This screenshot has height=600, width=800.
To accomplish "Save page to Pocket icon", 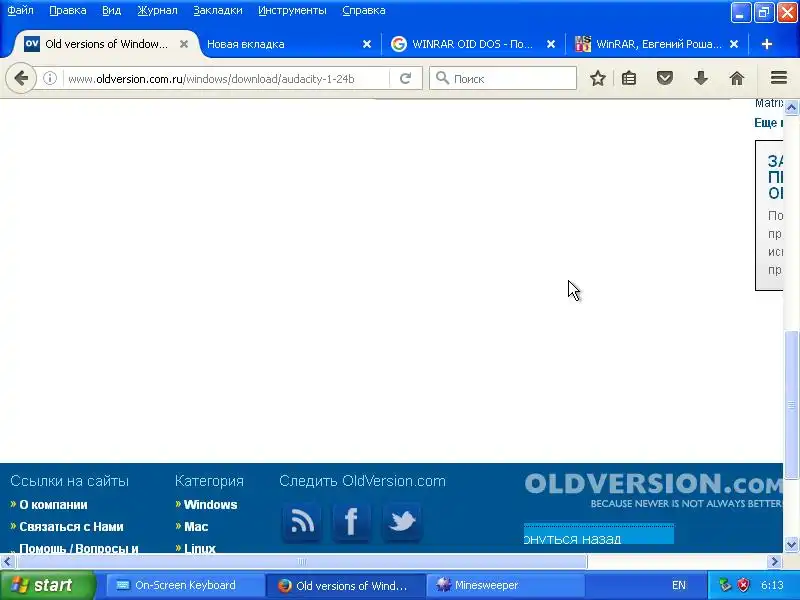I will coord(664,78).
